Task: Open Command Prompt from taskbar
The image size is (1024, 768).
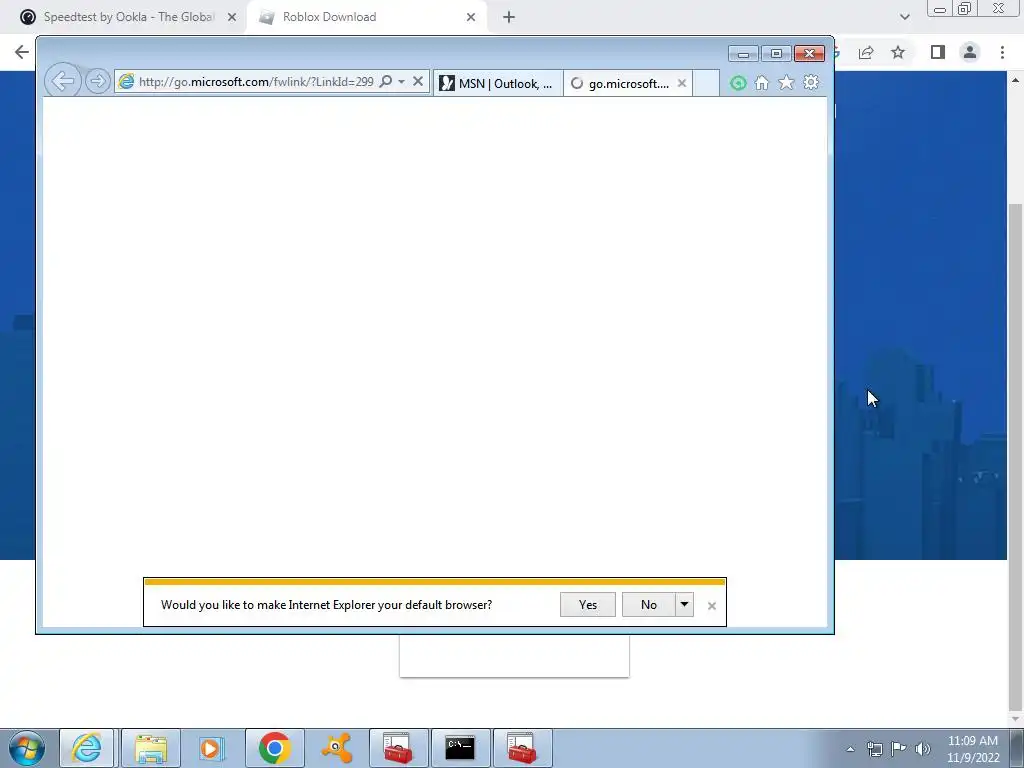Action: [460, 748]
